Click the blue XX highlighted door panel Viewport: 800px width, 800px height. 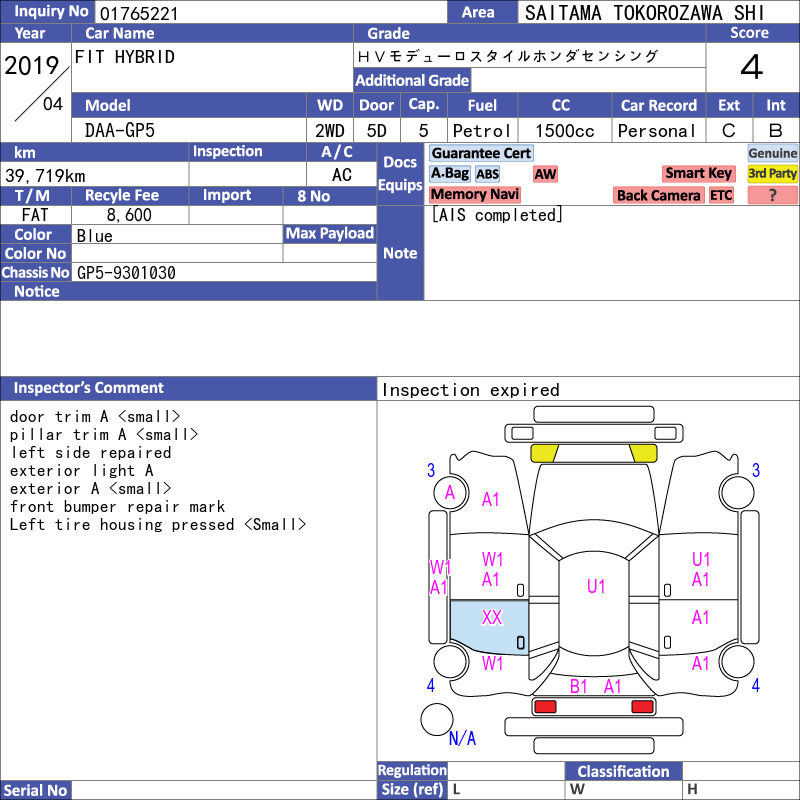click(489, 627)
